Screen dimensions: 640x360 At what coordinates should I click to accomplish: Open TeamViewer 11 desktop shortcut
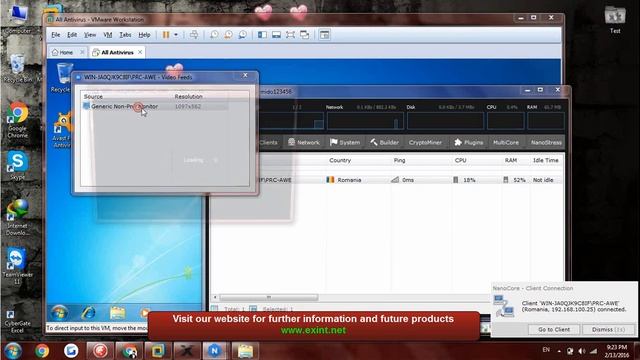(x=17, y=266)
